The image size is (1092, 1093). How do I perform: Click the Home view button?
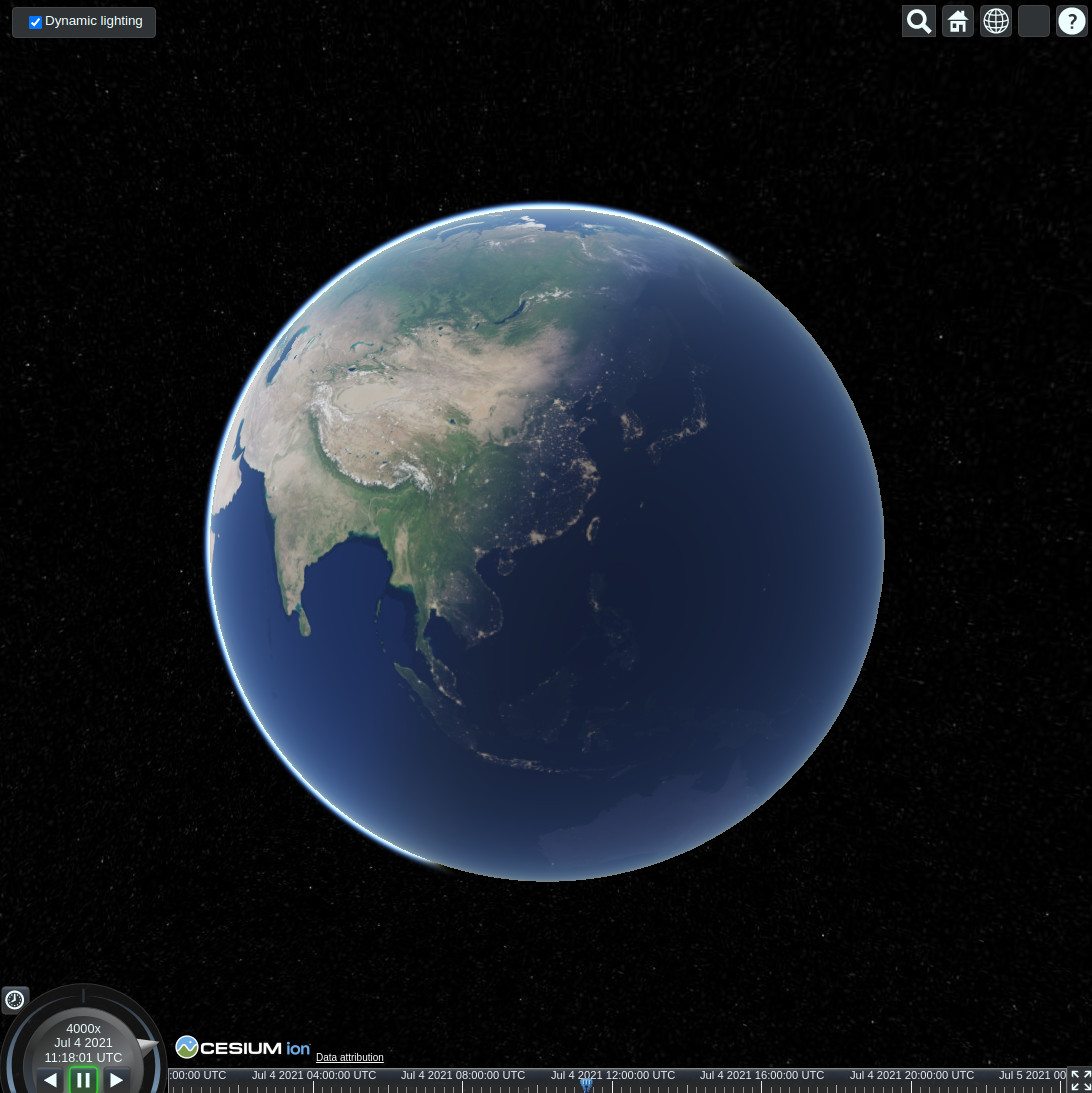pos(958,21)
